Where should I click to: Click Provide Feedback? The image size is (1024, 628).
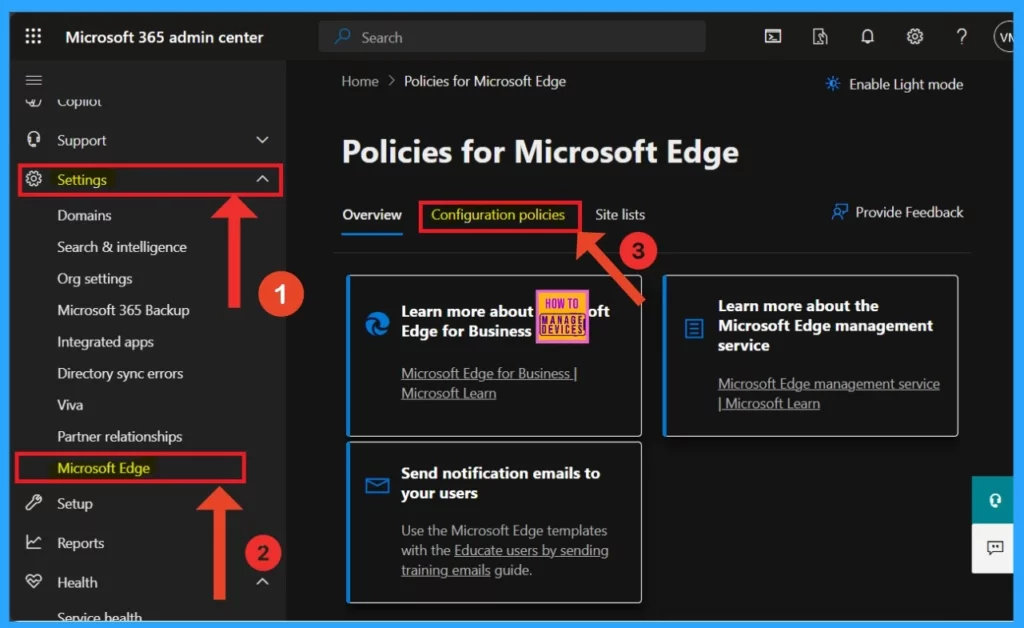click(909, 212)
